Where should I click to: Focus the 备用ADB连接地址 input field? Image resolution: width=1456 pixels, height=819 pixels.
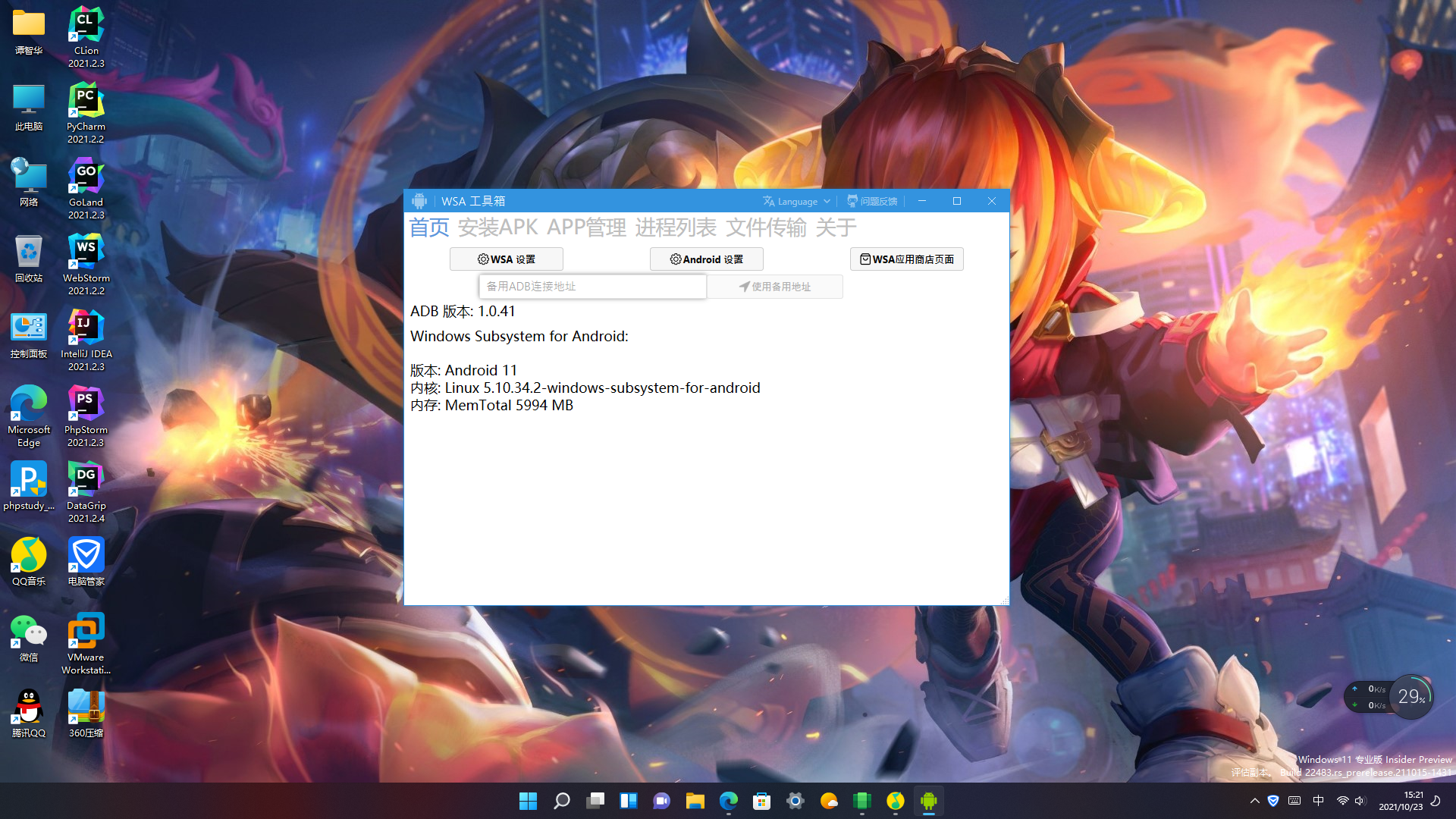592,287
